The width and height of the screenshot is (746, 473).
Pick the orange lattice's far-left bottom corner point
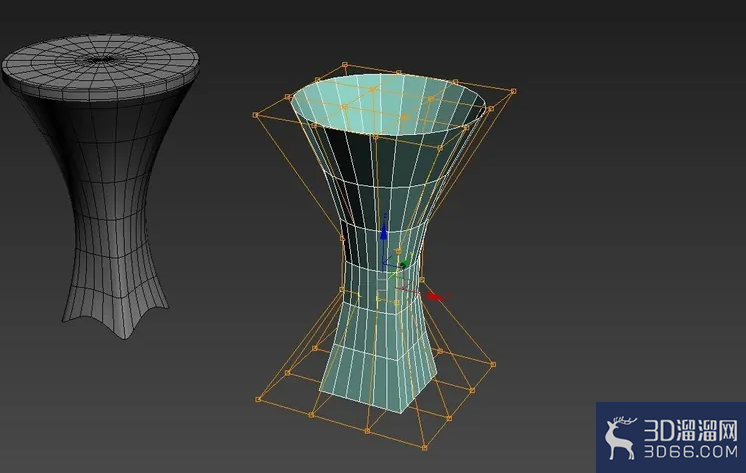pos(258,399)
